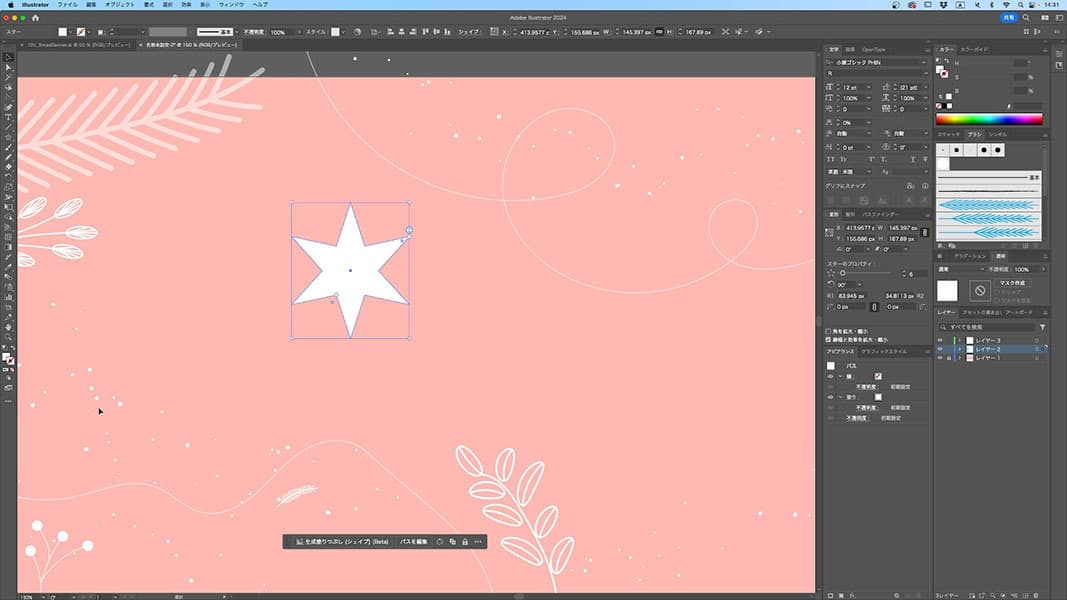Viewport: 1067px width, 600px height.
Task: Toggle the 線幅と効果を拡大・縮小 checkbox
Action: 829,339
